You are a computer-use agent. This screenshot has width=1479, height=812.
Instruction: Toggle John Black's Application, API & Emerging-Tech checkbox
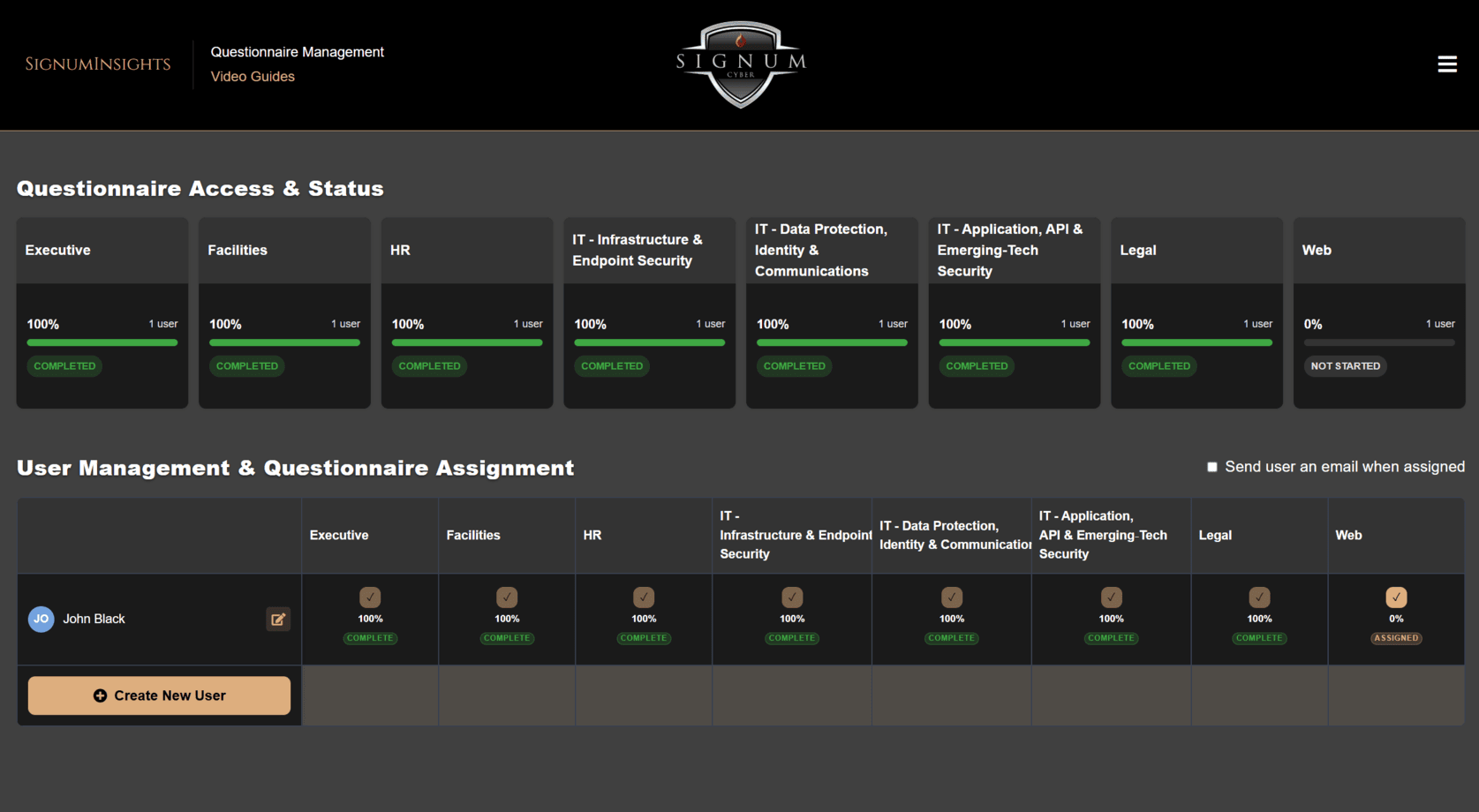click(x=1111, y=598)
